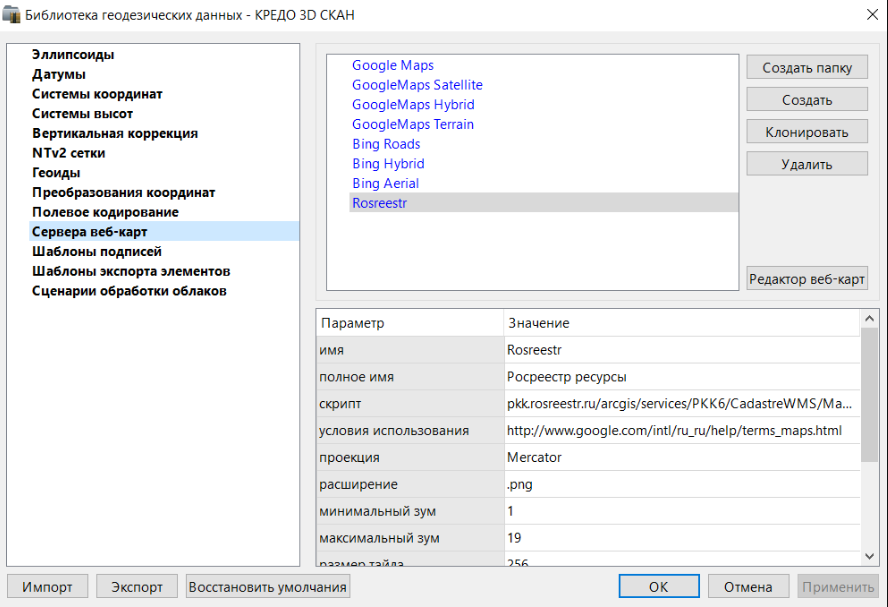
Task: Click the Импорт button
Action: [48, 587]
